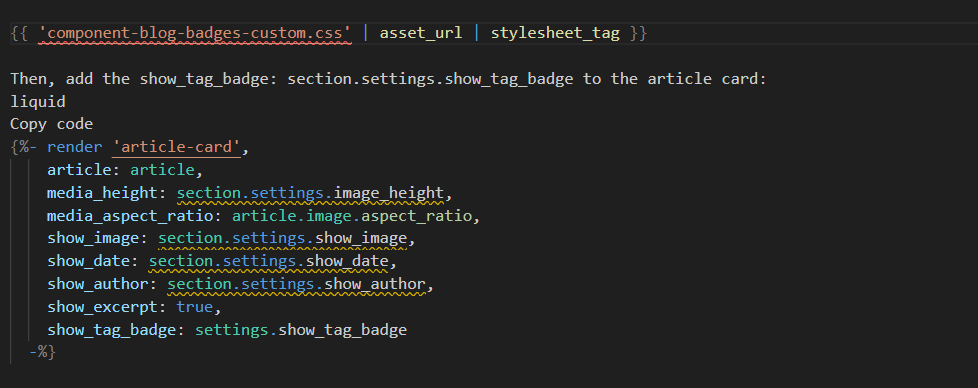978x388 pixels.
Task: Click the show_excerpt parameter
Action: [102, 307]
